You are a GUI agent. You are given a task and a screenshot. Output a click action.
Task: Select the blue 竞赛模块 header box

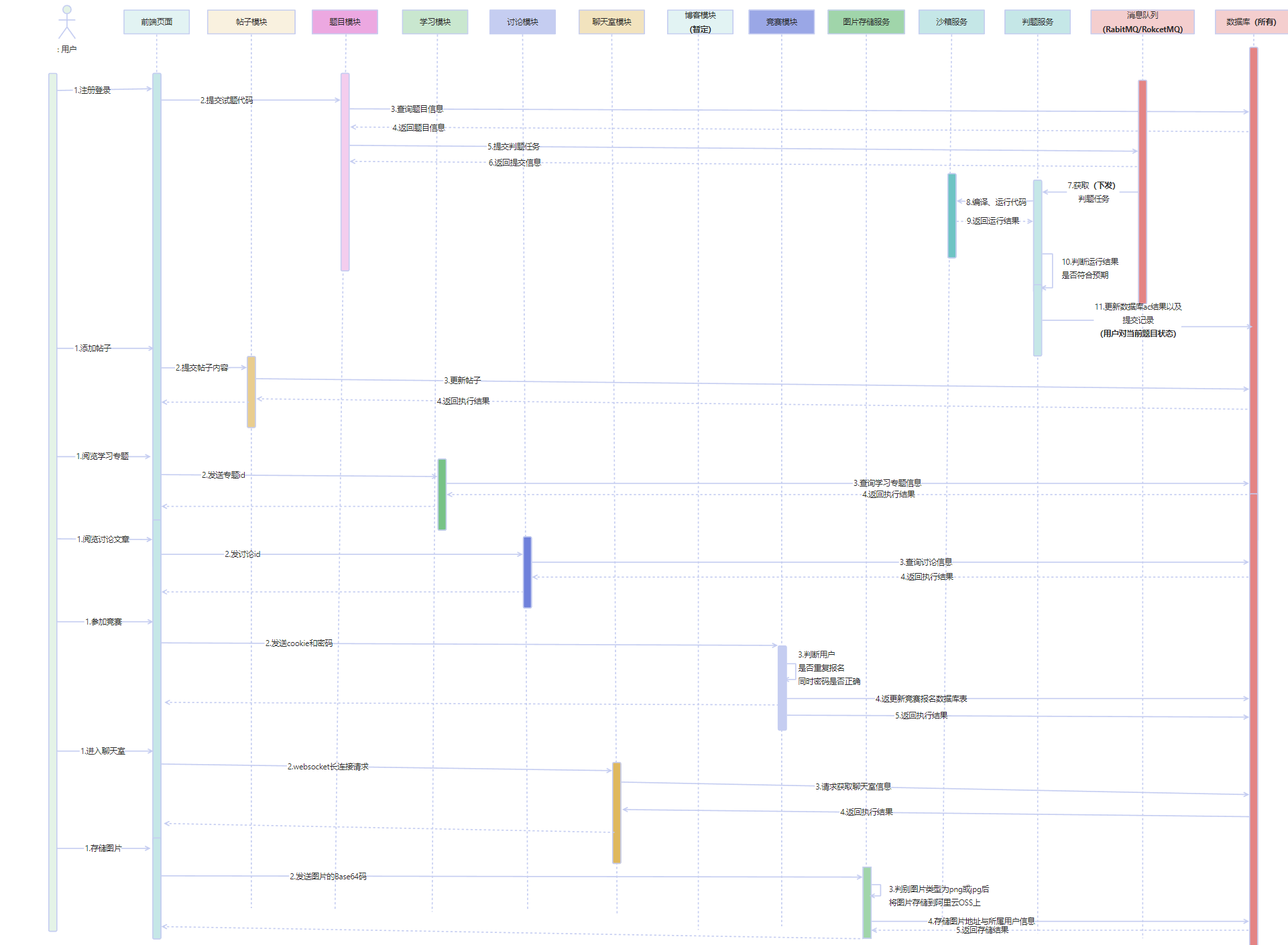[781, 22]
